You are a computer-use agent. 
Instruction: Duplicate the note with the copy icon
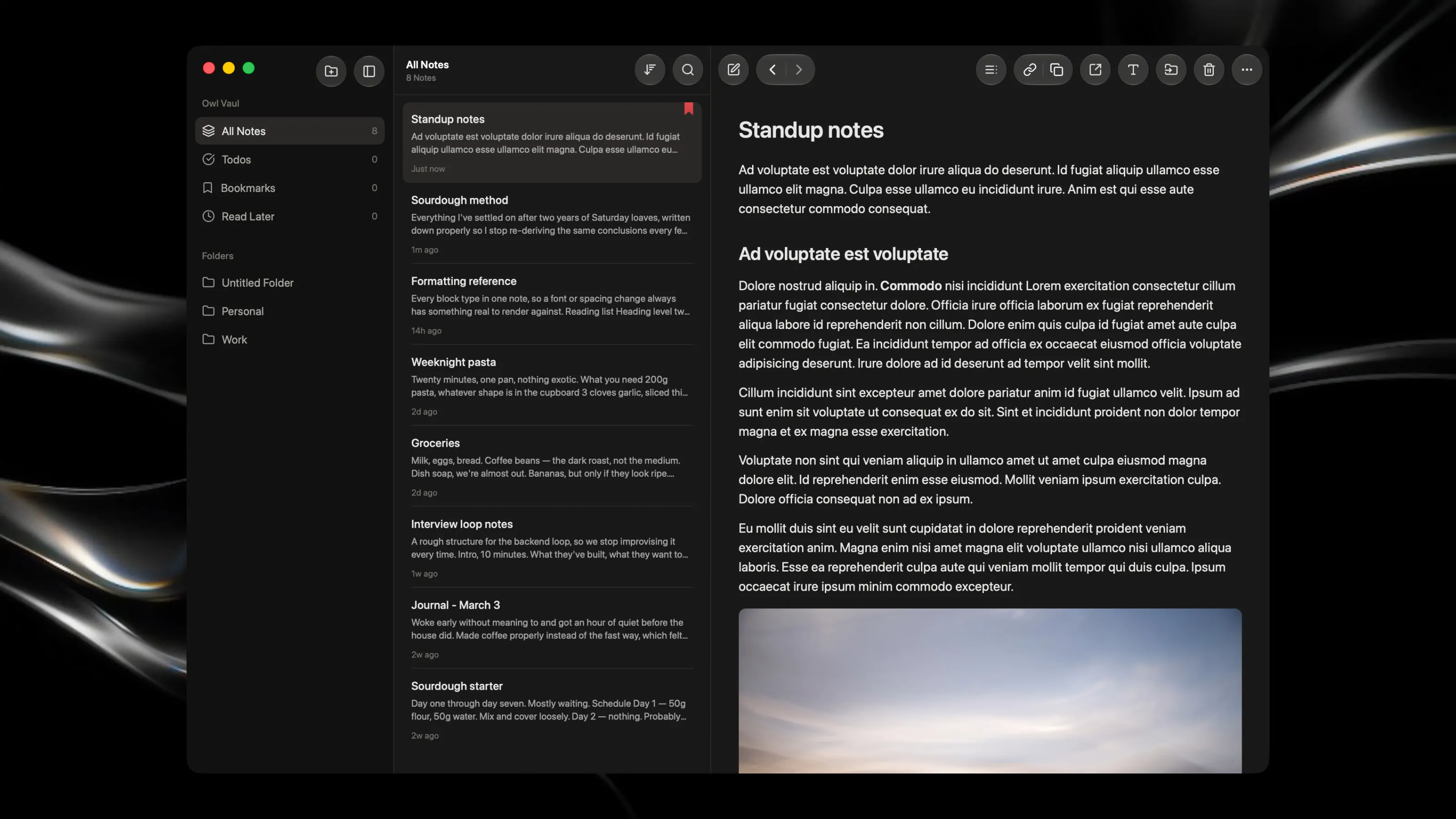click(1057, 70)
